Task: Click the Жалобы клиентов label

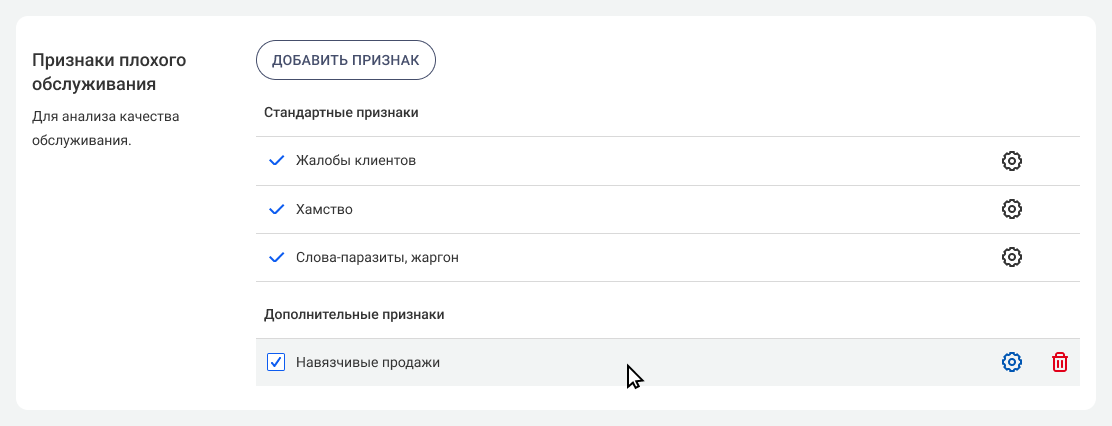Action: (x=355, y=161)
